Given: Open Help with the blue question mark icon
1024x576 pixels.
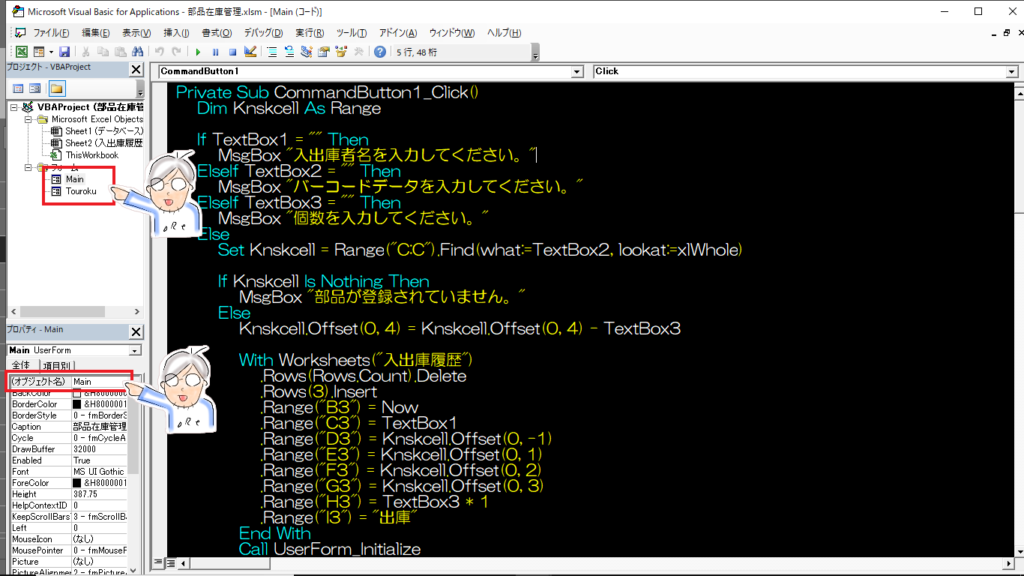Looking at the screenshot, I should (380, 52).
